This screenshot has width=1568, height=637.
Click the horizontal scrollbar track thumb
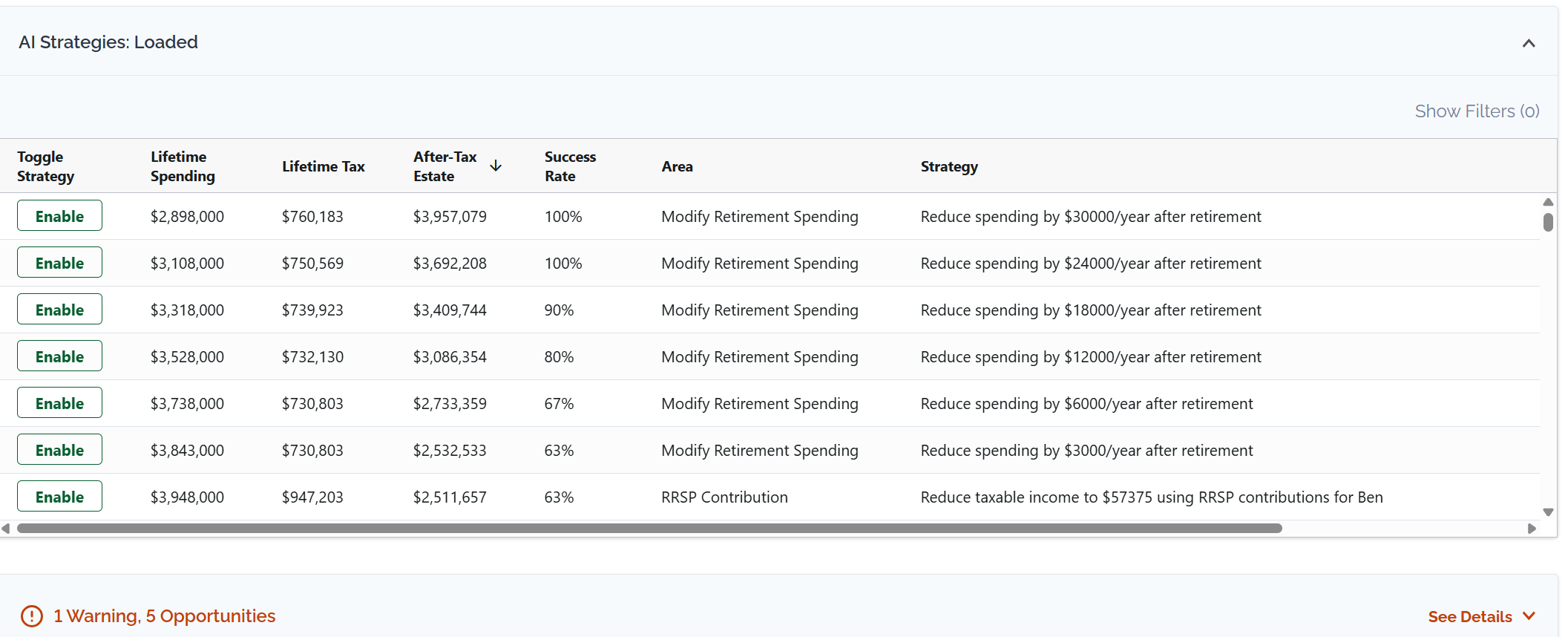[x=649, y=529]
